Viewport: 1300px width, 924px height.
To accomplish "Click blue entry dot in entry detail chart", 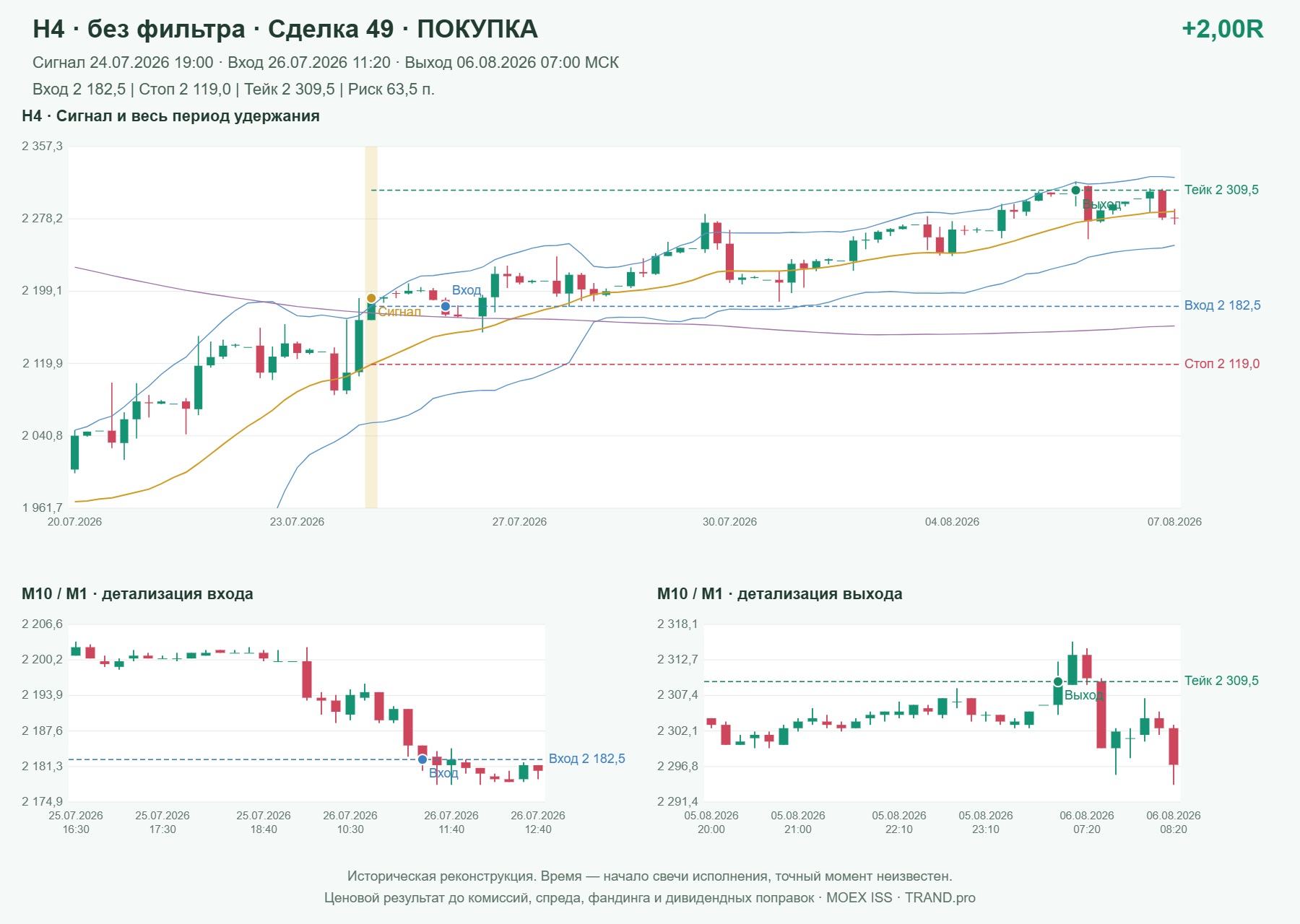I will pyautogui.click(x=422, y=759).
